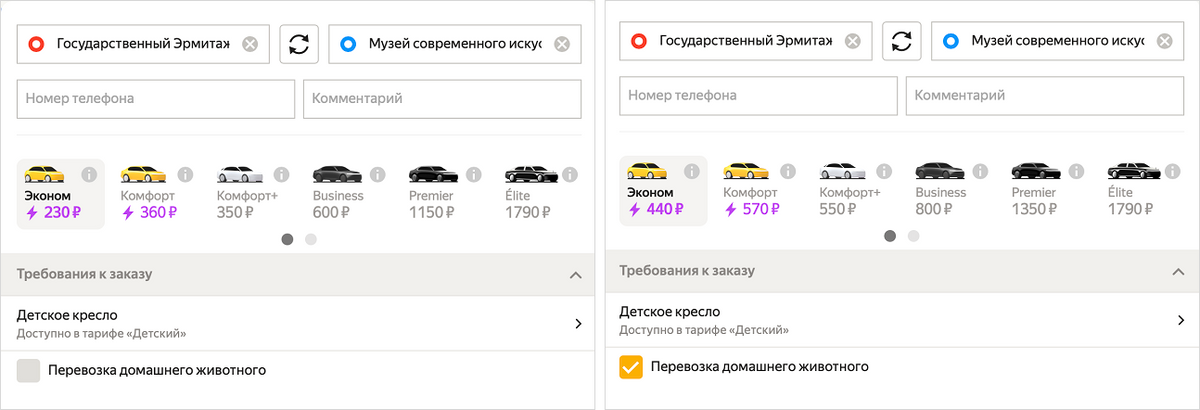Select the Эконом tariff priced 440 ₽
This screenshot has height=410, width=1200.
662,190
